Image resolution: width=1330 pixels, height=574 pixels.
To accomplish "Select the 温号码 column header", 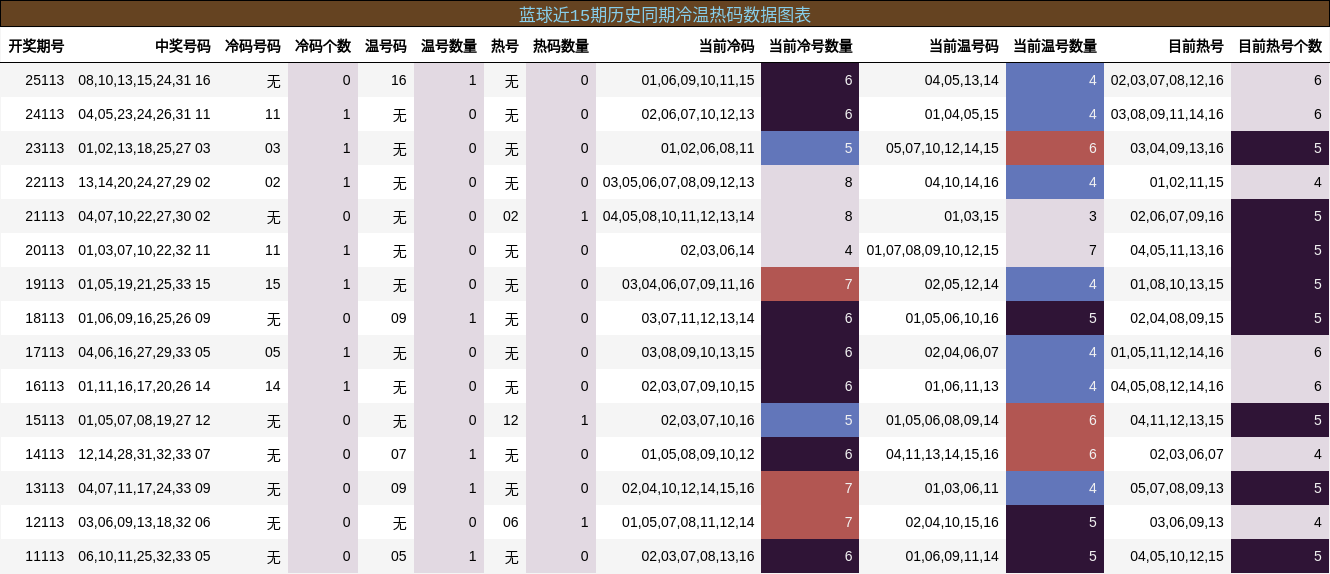I will (x=386, y=46).
